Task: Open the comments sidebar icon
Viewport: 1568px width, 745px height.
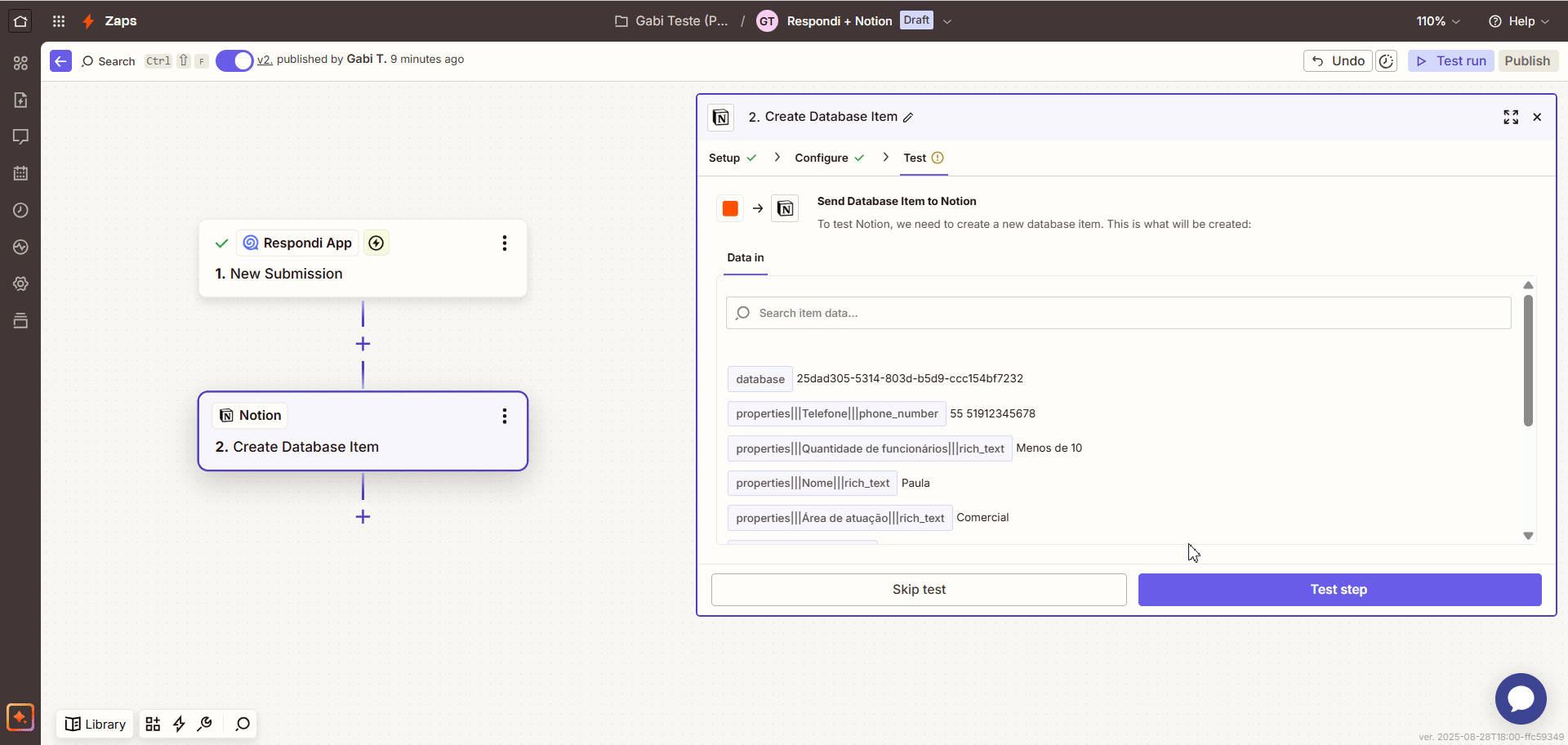Action: click(20, 136)
